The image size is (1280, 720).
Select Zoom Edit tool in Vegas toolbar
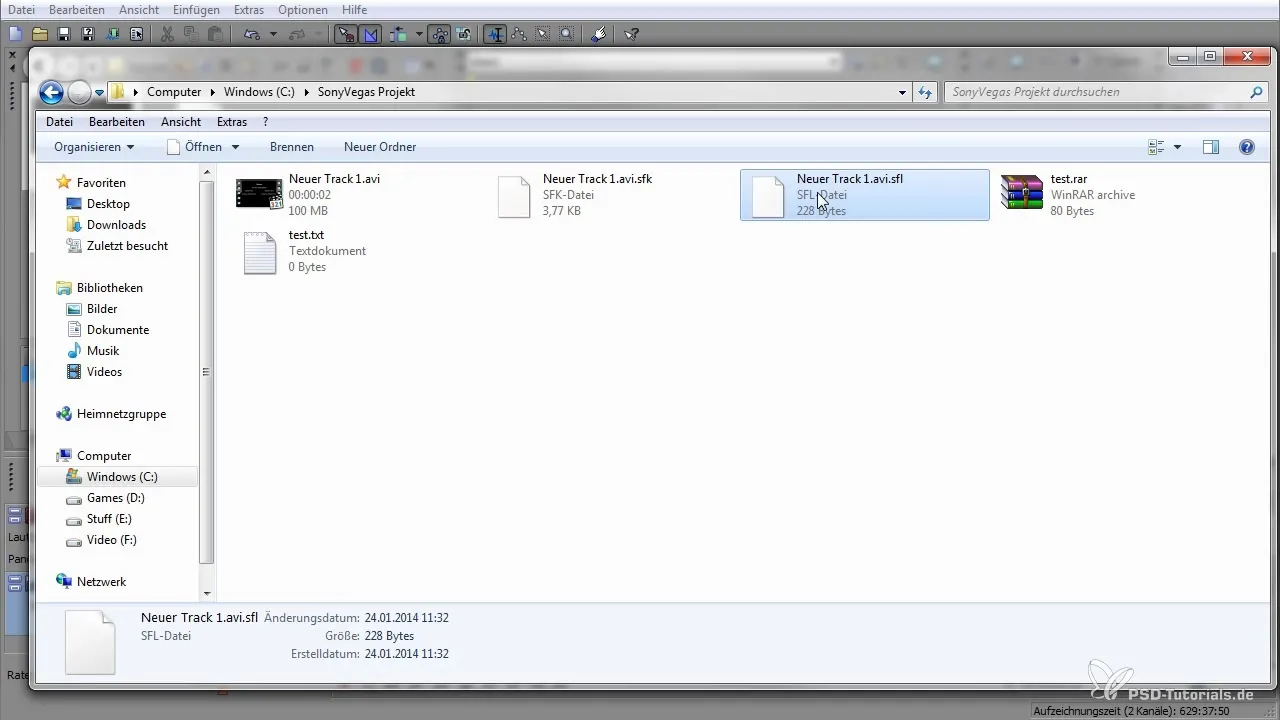point(567,34)
